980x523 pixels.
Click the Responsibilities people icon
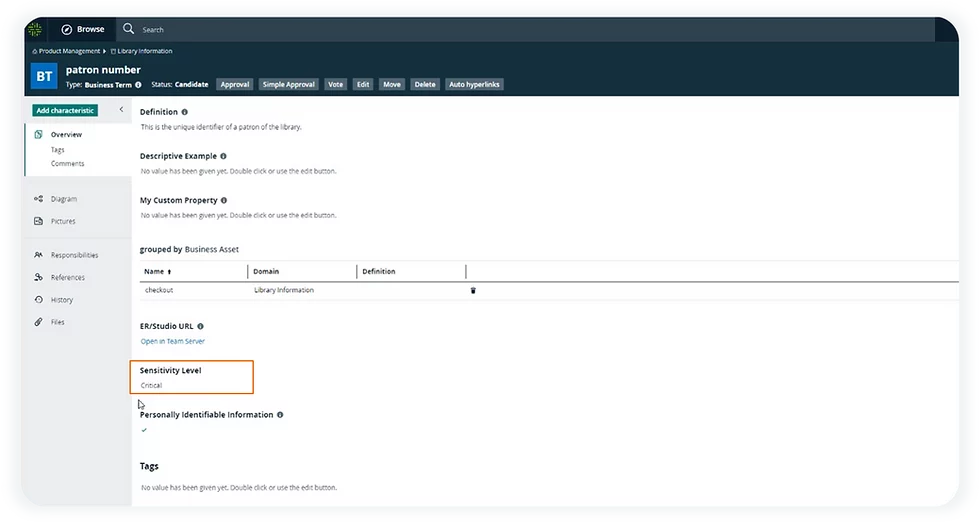click(x=38, y=255)
